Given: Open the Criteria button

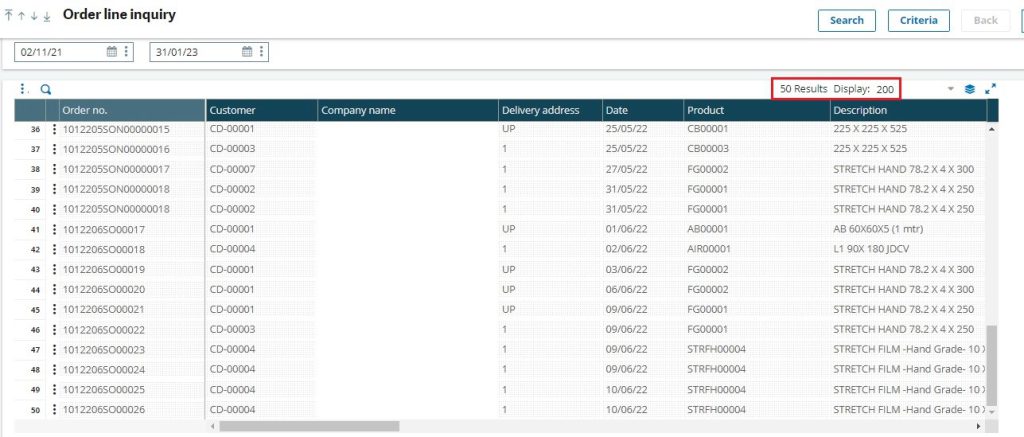Looking at the screenshot, I should pos(919,20).
